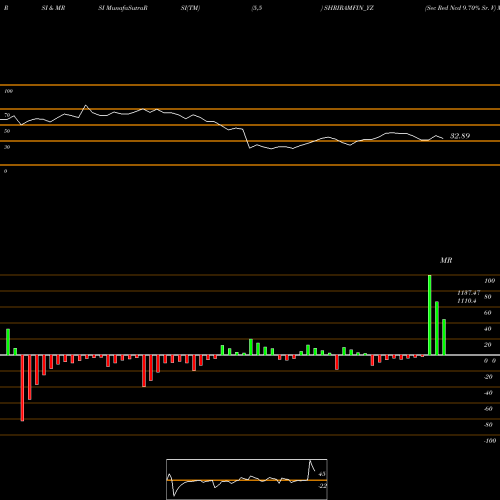This screenshot has width=500, height=500.
Task: Click the 50 label on RSI axis
Action: click(x=7, y=131)
